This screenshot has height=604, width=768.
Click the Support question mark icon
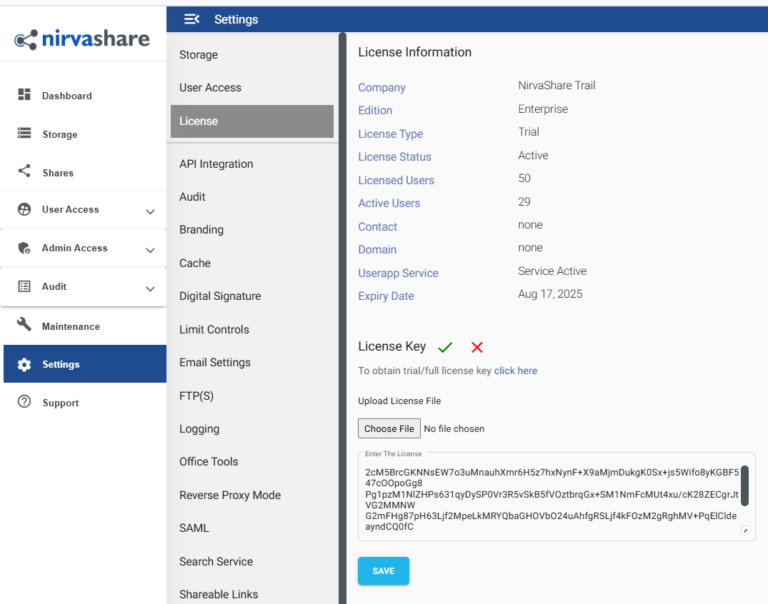24,402
